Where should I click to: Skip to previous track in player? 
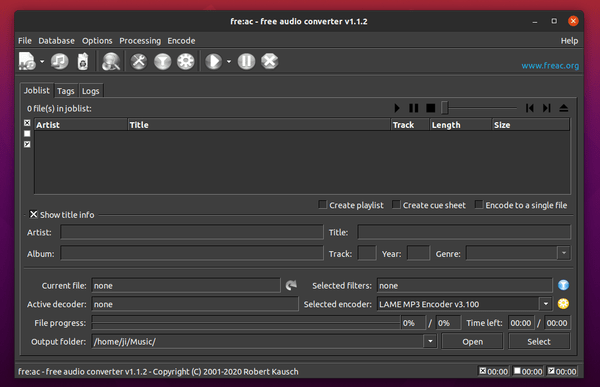530,108
